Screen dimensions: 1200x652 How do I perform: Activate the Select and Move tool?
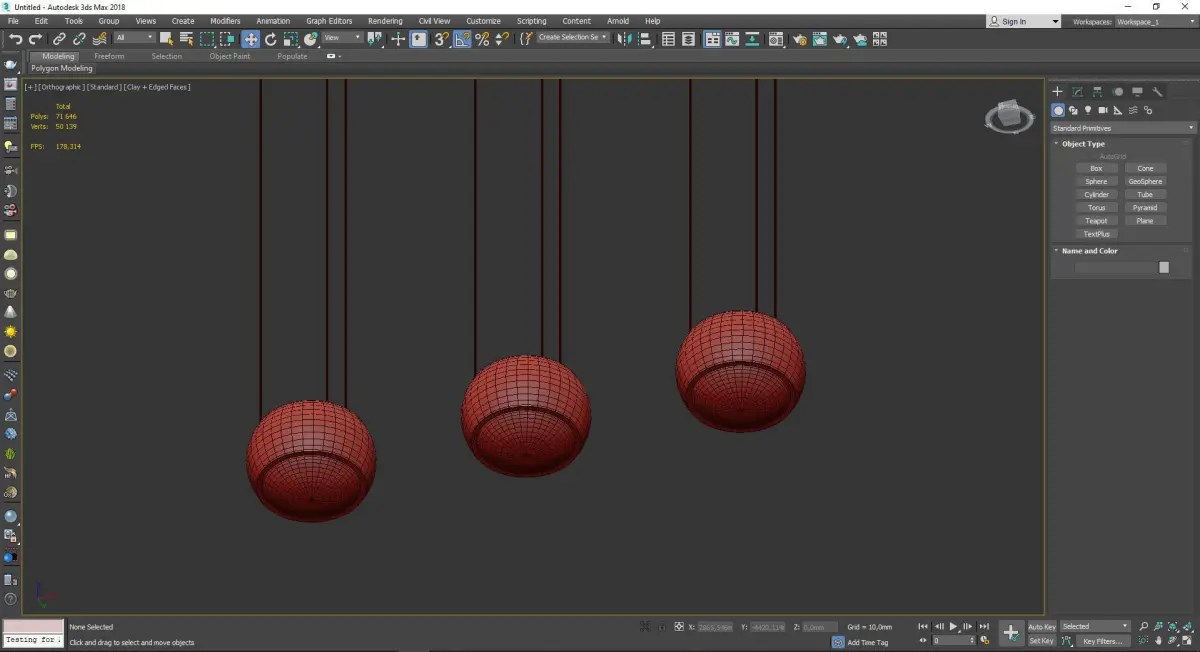tap(250, 39)
